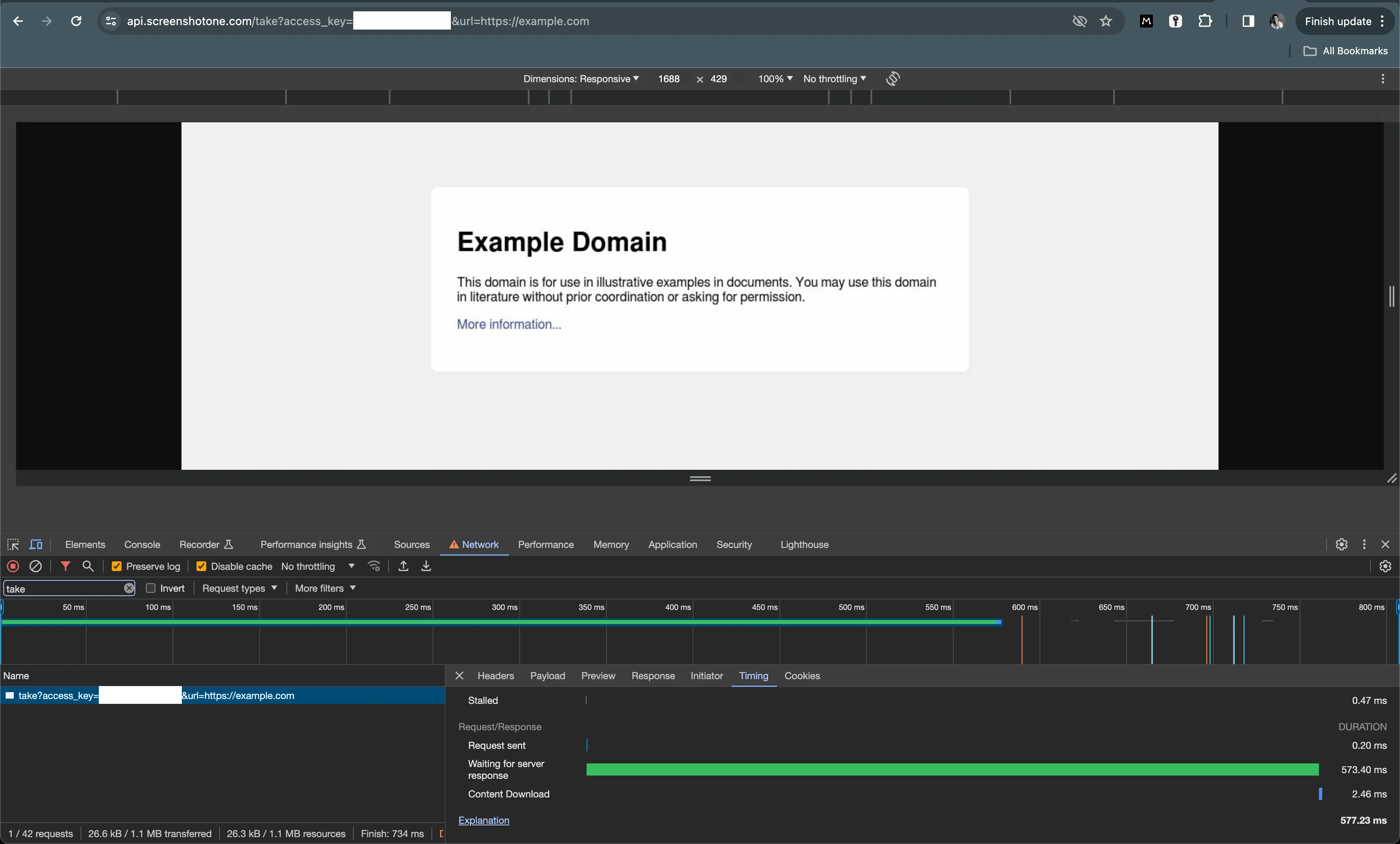Click the rotate device orientation icon
Viewport: 1400px width, 844px height.
[892, 79]
